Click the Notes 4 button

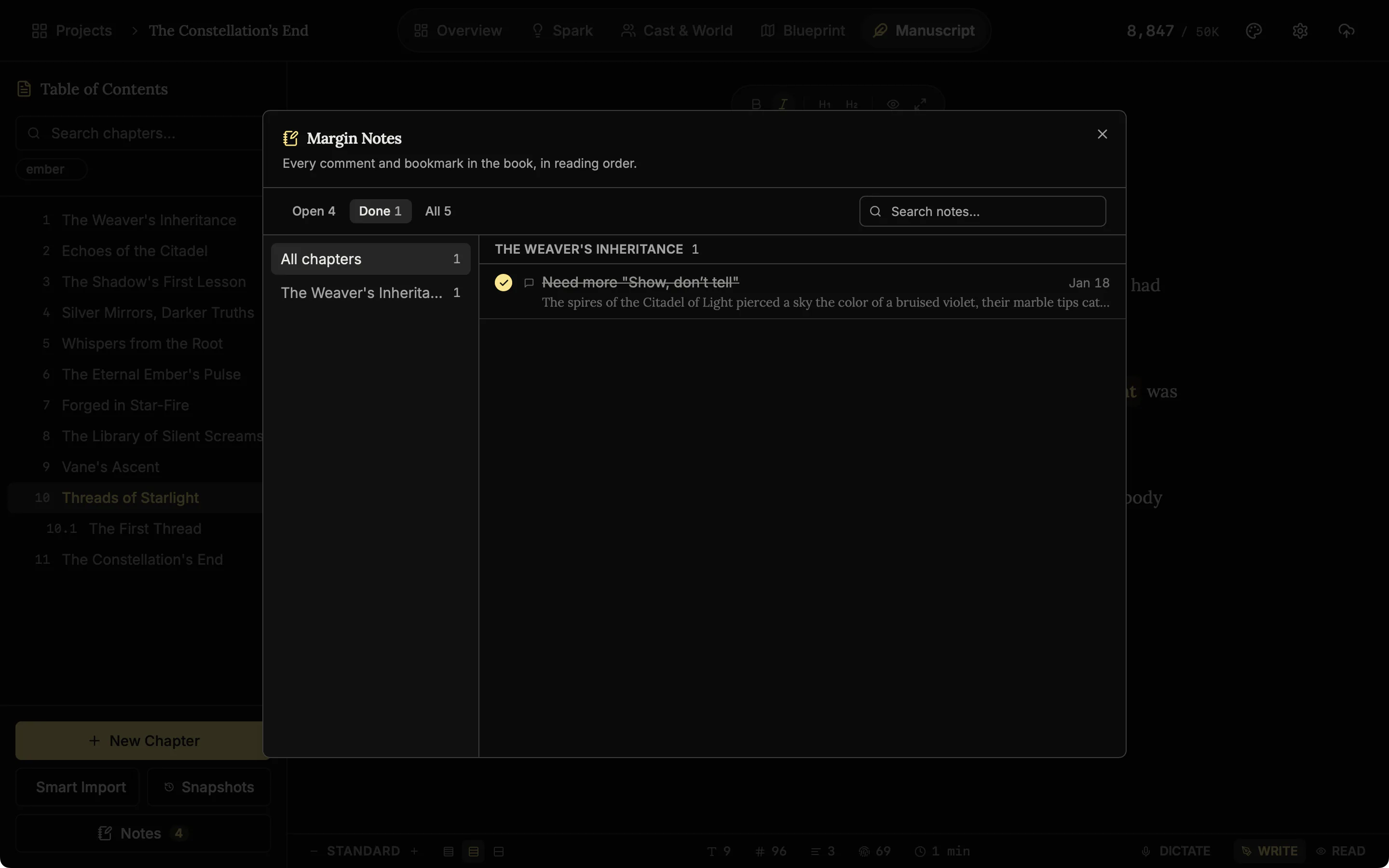(143, 833)
